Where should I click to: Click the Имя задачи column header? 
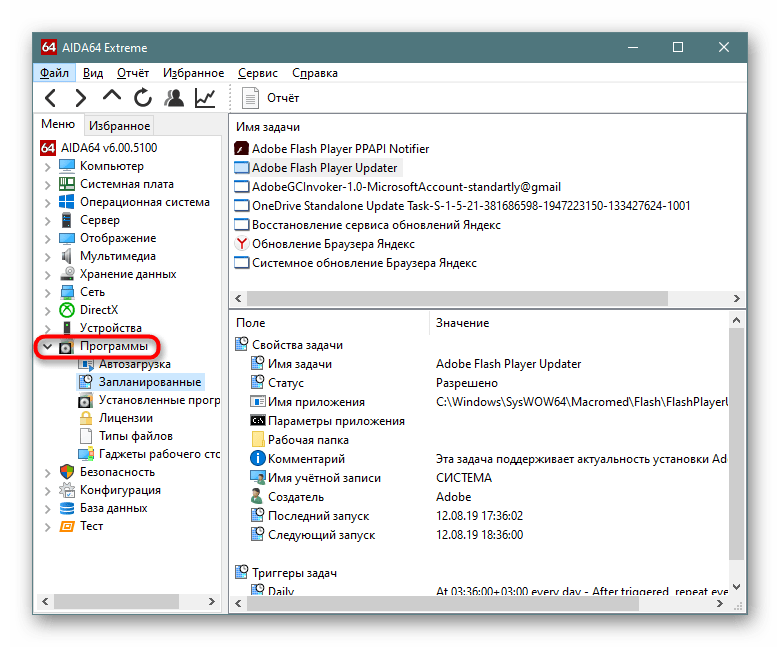pyautogui.click(x=268, y=127)
